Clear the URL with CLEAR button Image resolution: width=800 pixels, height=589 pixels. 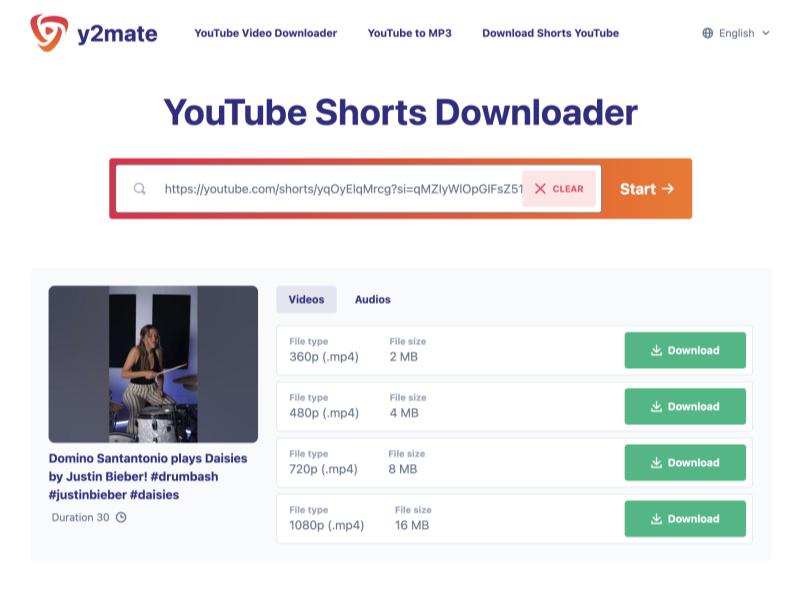point(559,189)
